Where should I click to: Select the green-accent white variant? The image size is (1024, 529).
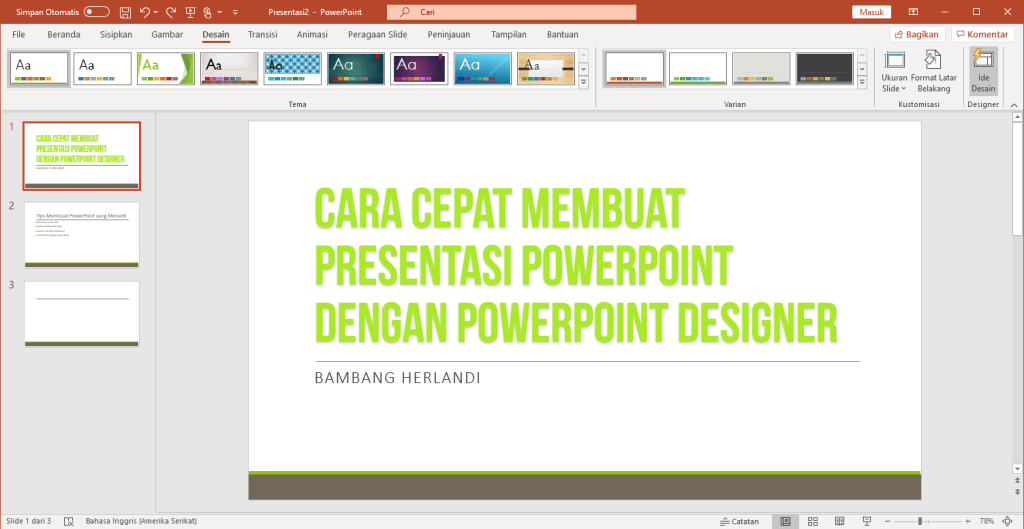[x=697, y=69]
